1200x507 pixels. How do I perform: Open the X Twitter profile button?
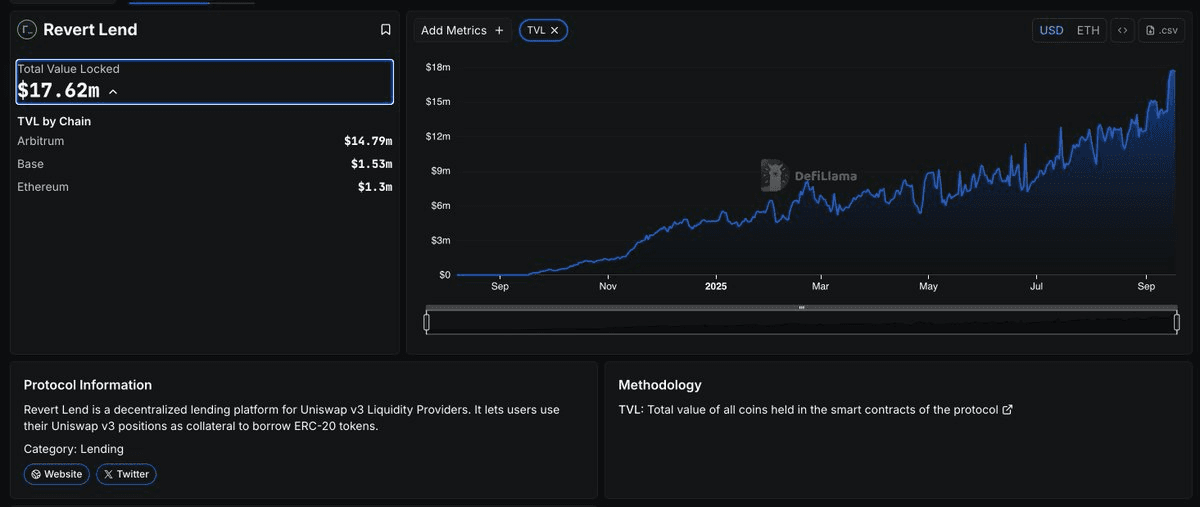(x=126, y=474)
